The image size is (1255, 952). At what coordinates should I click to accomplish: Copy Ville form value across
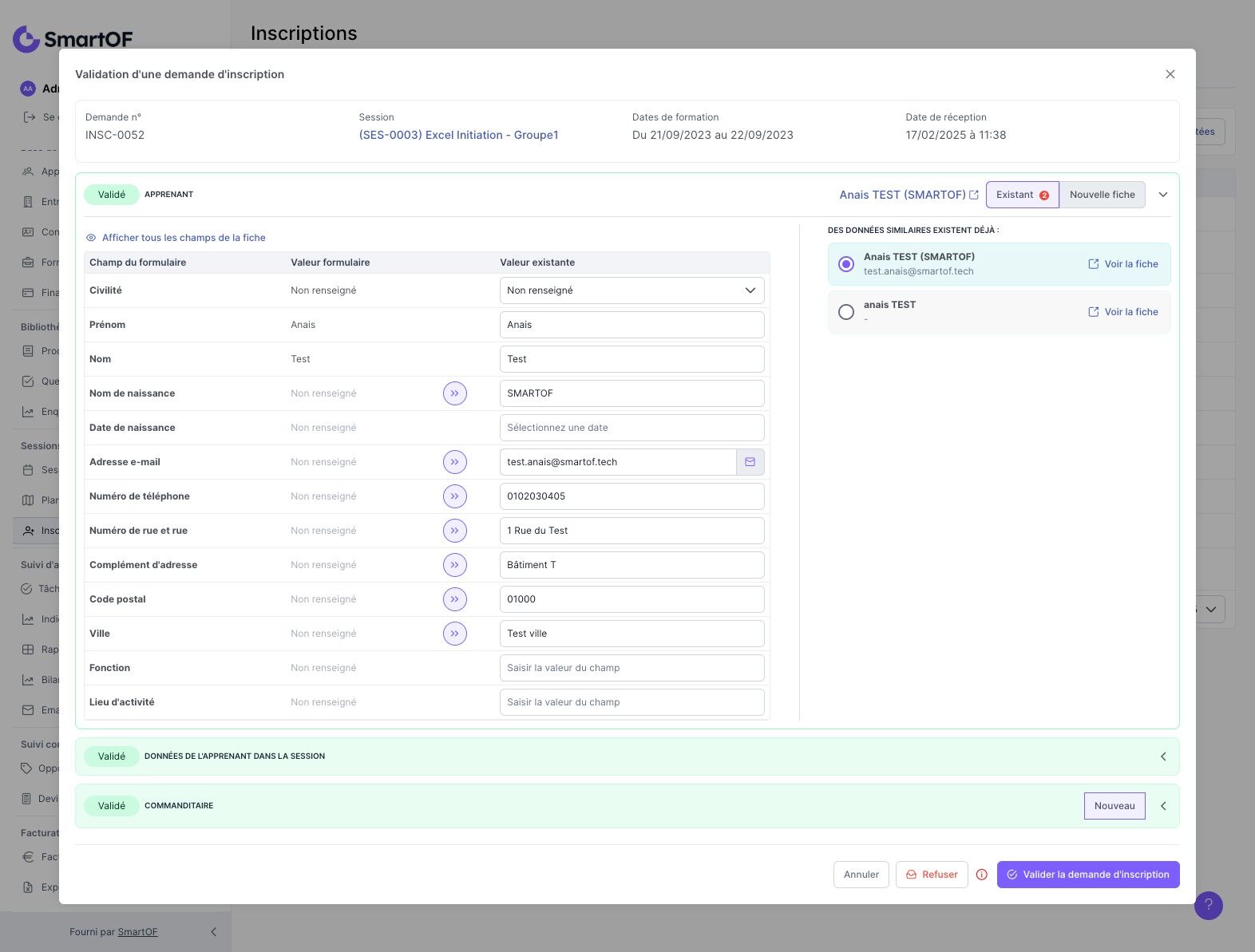[x=455, y=634]
